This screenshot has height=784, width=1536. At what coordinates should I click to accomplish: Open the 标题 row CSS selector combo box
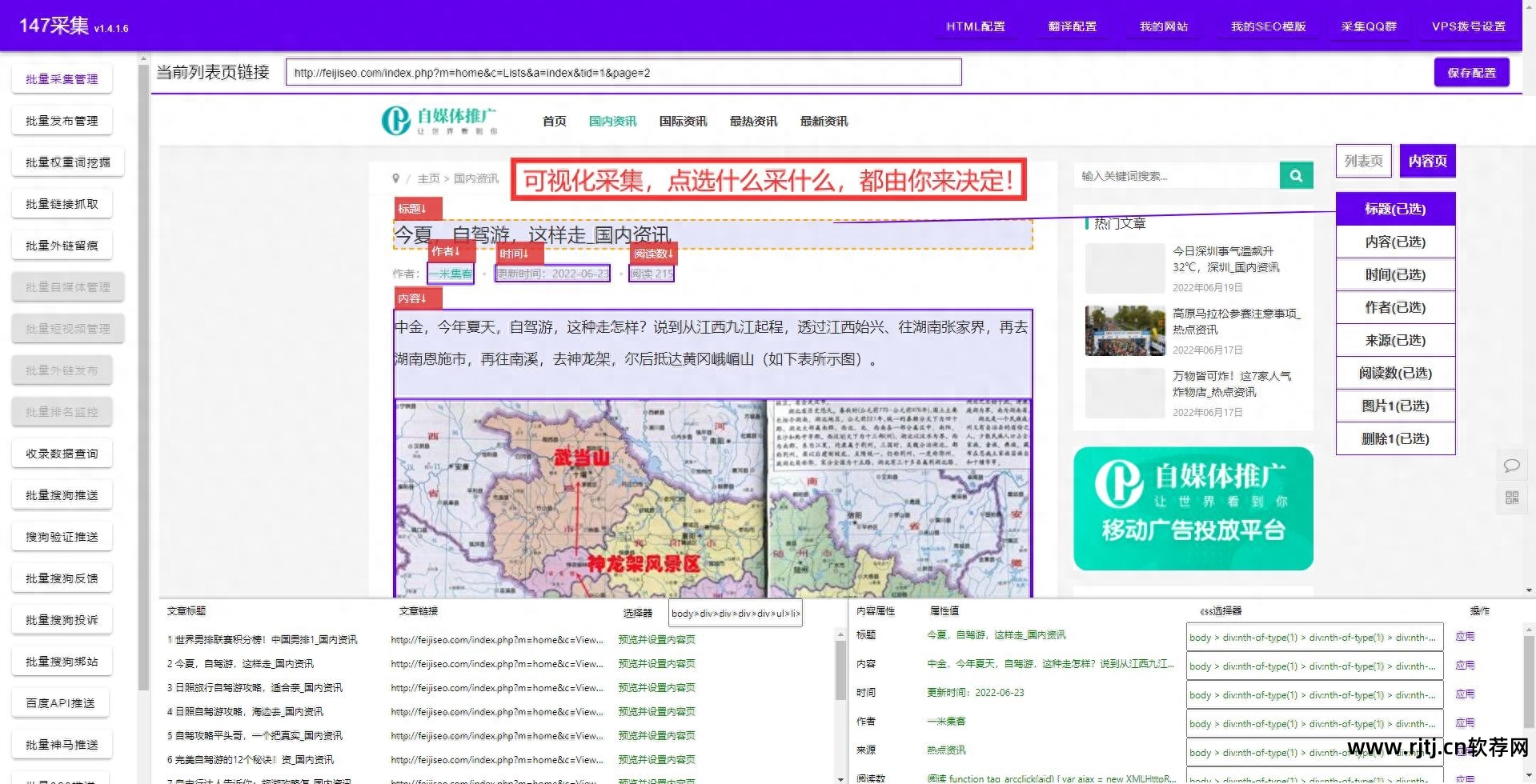[x=1313, y=636]
